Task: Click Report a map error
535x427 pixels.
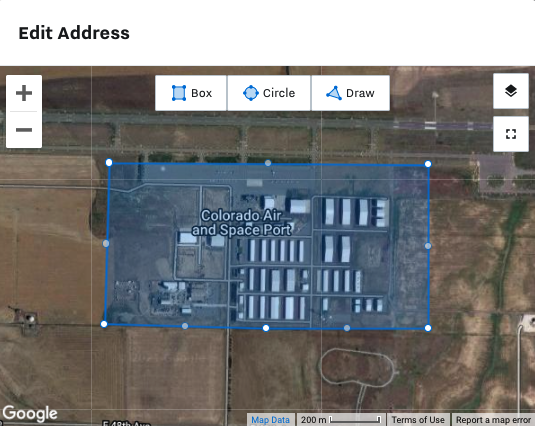Action: coord(493,420)
